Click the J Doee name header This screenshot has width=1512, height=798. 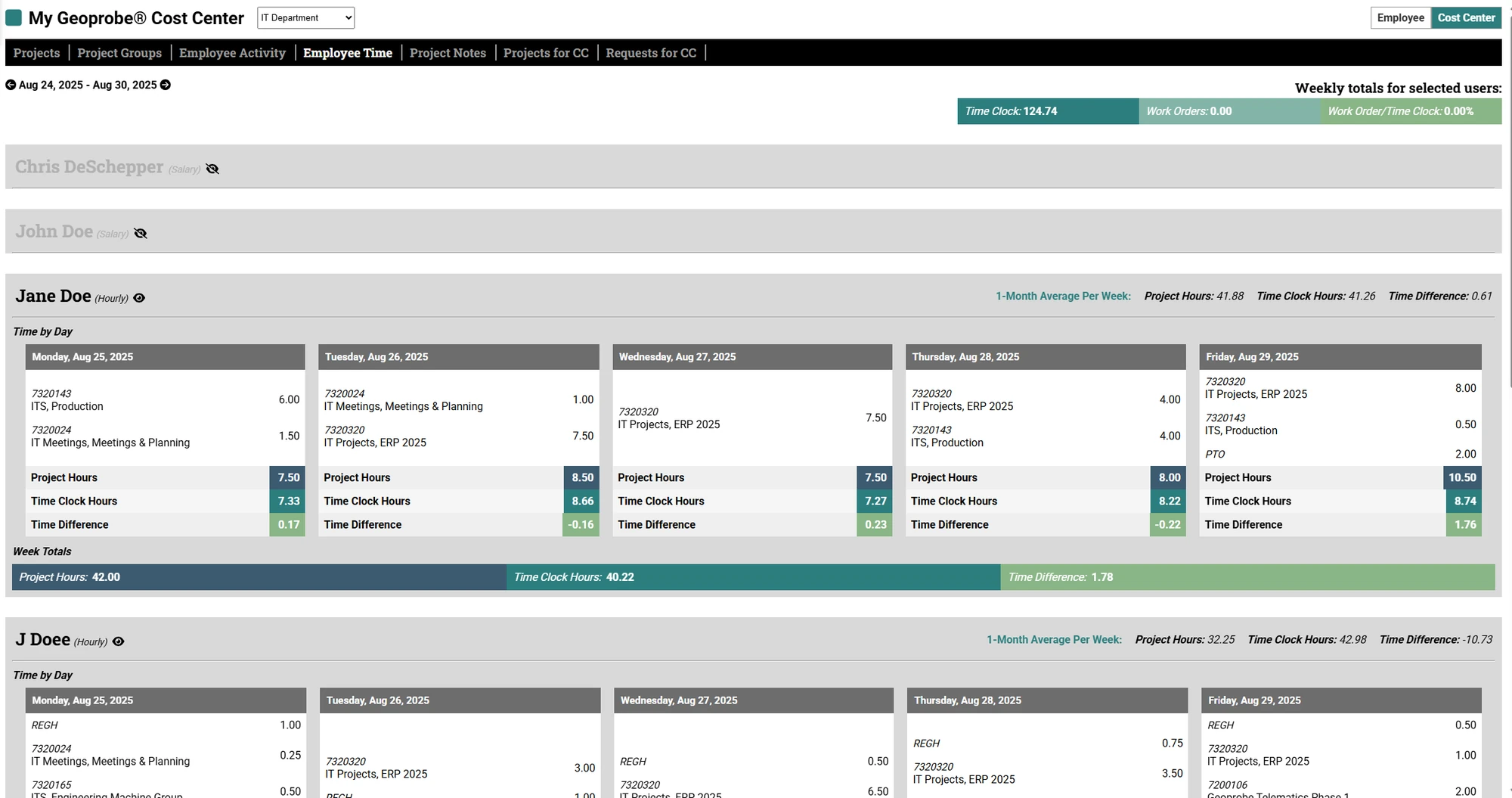[42, 640]
